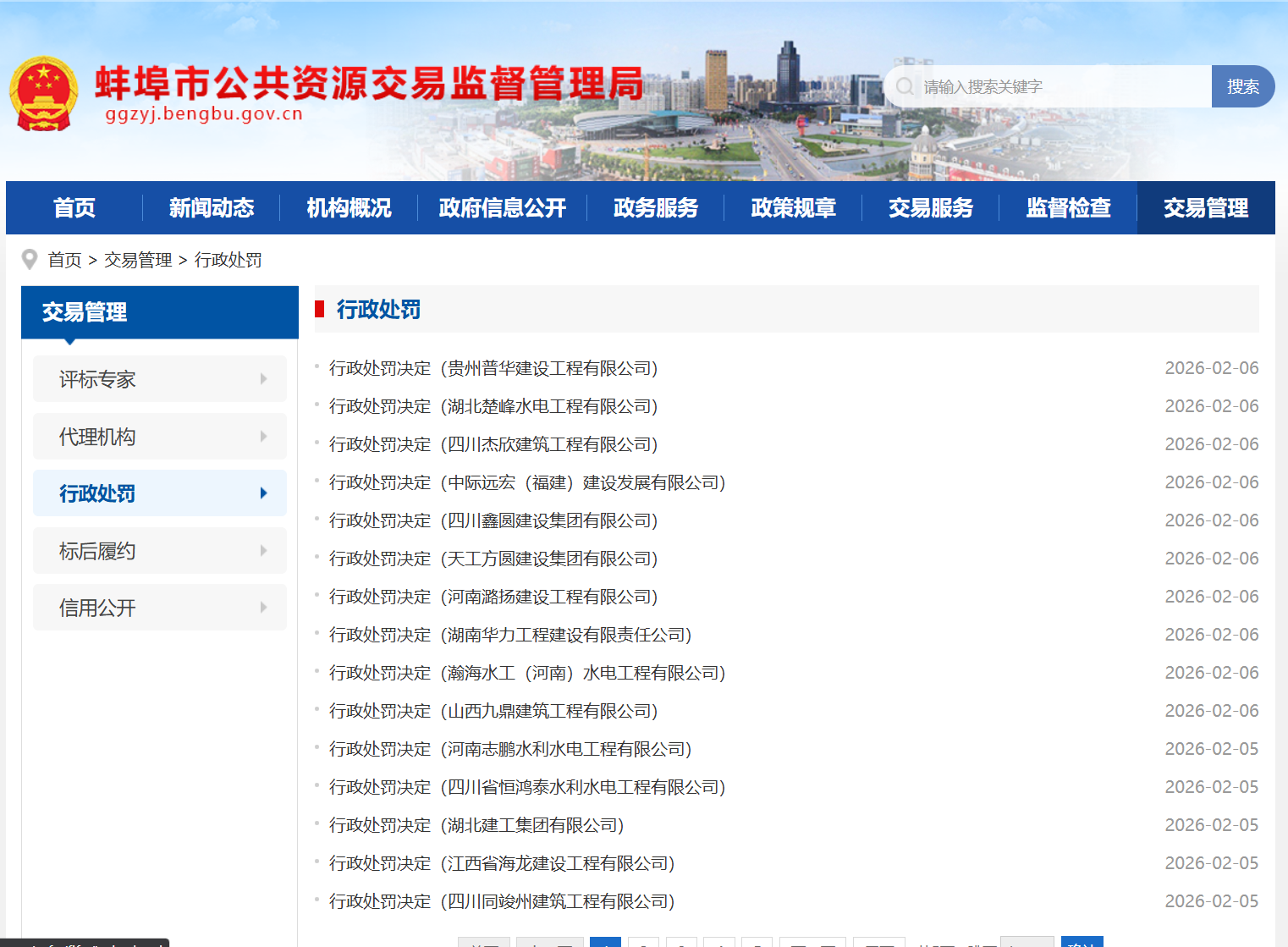Open penalty decision for 湖北楚峰水电工程有限公司
Screen dimensions: 1288x947
pyautogui.click(x=493, y=406)
